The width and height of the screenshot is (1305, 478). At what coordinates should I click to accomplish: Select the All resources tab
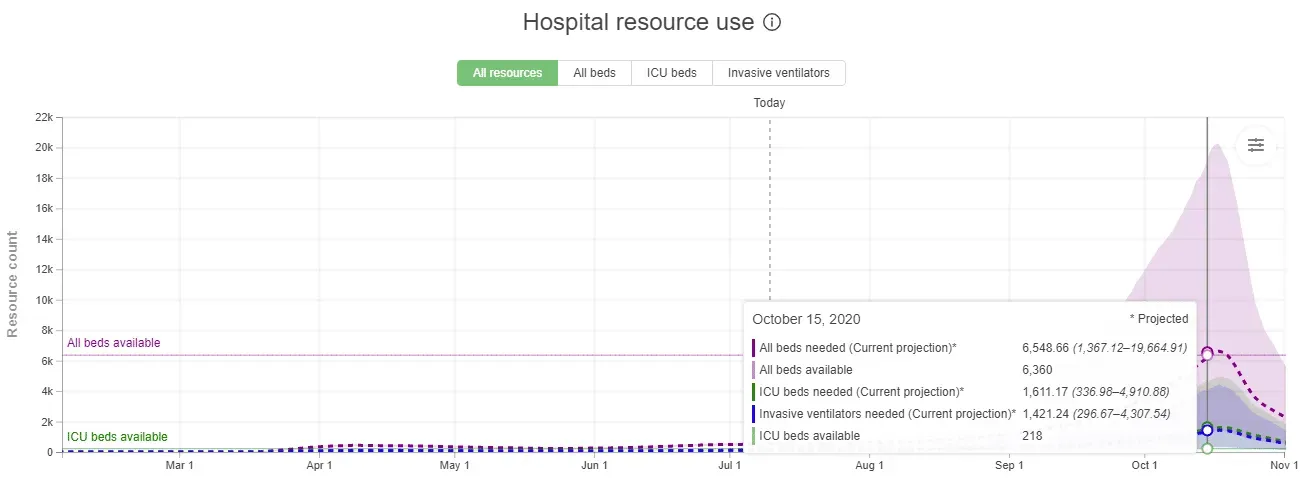pyautogui.click(x=507, y=73)
